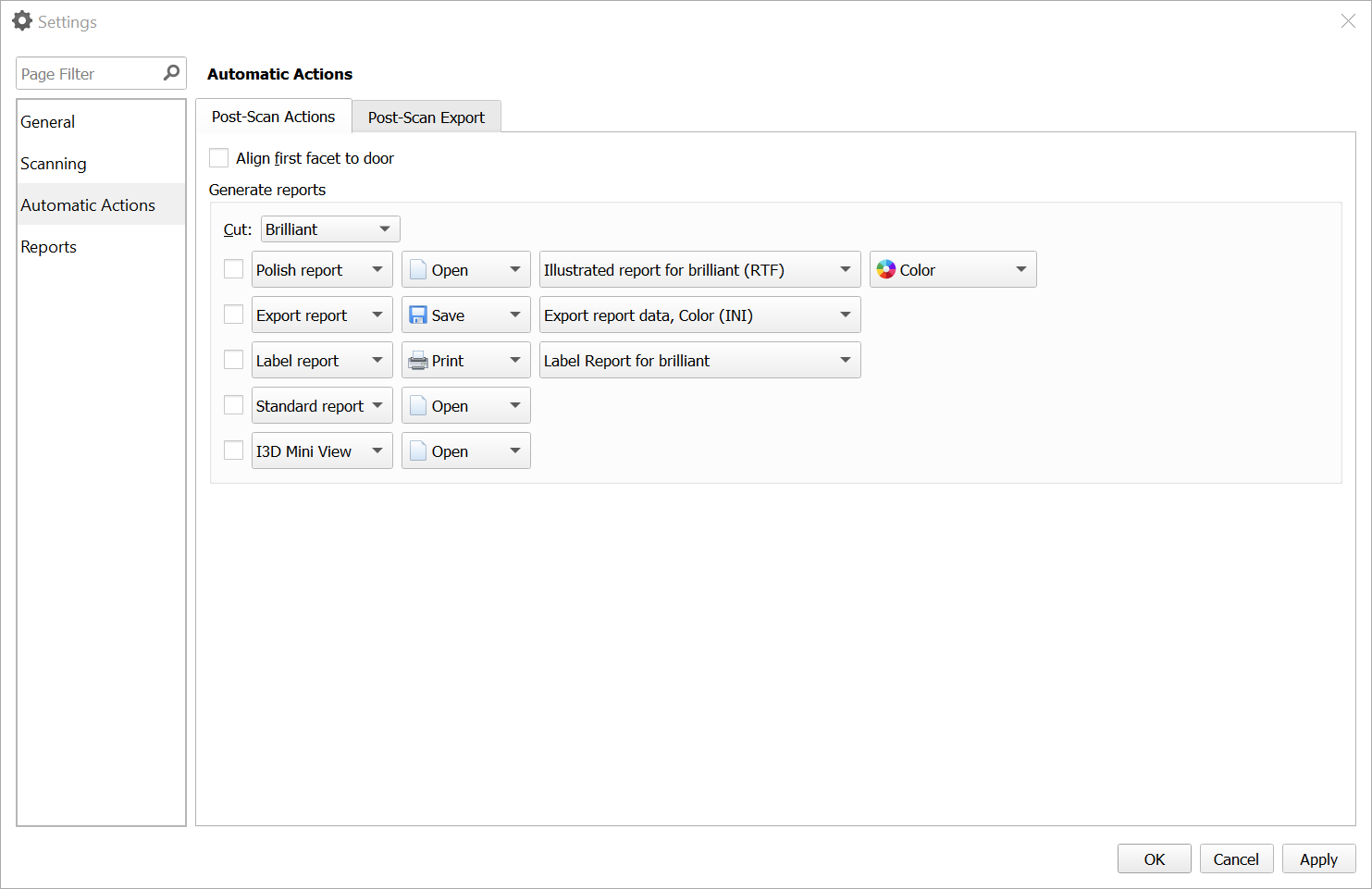
Task: Click the Open file icon beside Polish report
Action: tap(418, 269)
